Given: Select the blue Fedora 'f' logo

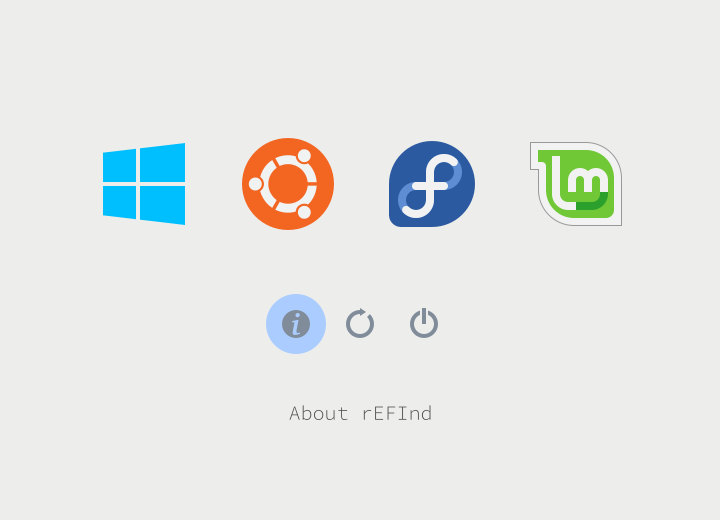Looking at the screenshot, I should 432,184.
